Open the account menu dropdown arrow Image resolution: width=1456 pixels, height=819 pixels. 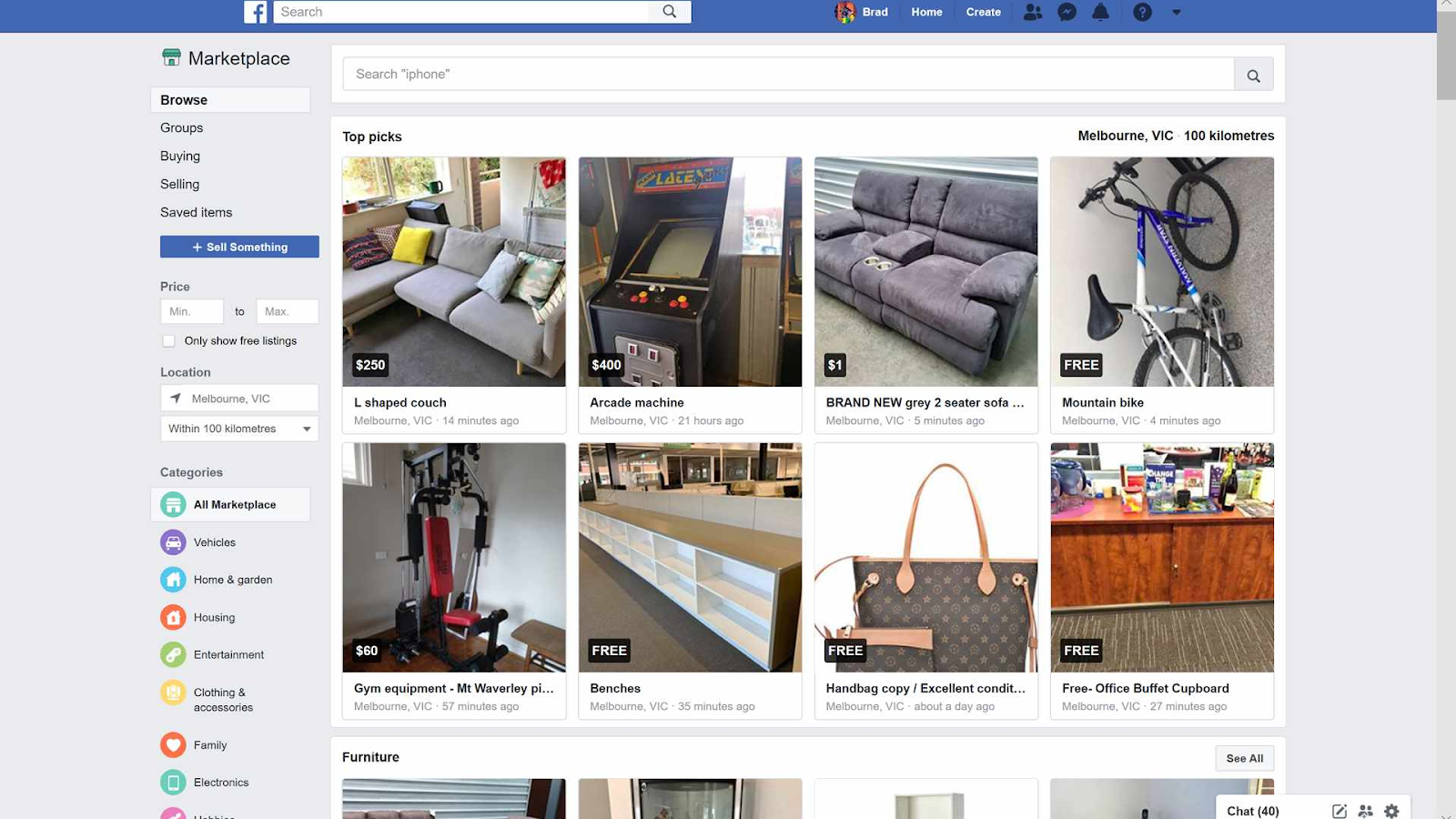pyautogui.click(x=1177, y=13)
